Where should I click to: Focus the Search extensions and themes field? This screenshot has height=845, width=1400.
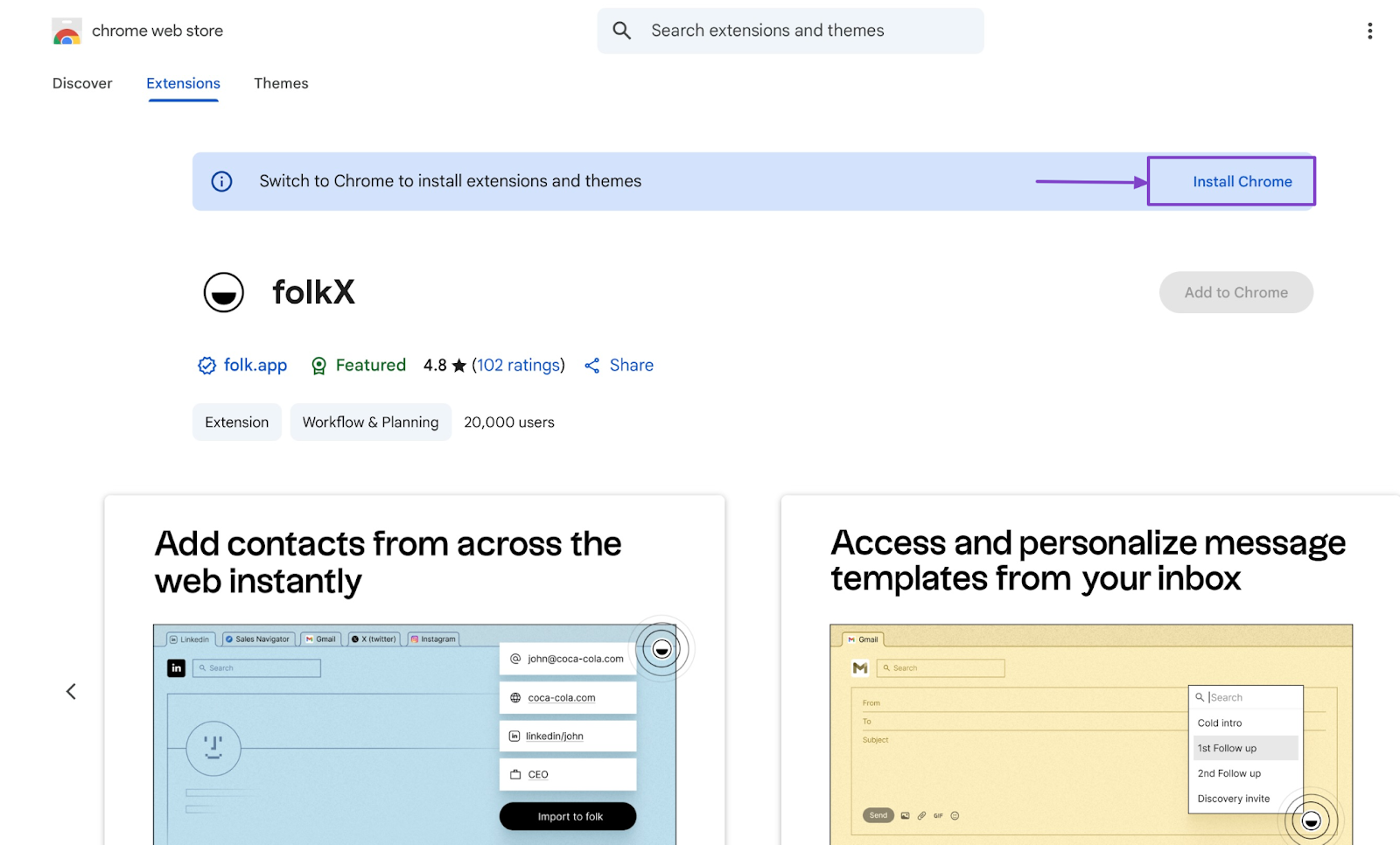tap(790, 31)
